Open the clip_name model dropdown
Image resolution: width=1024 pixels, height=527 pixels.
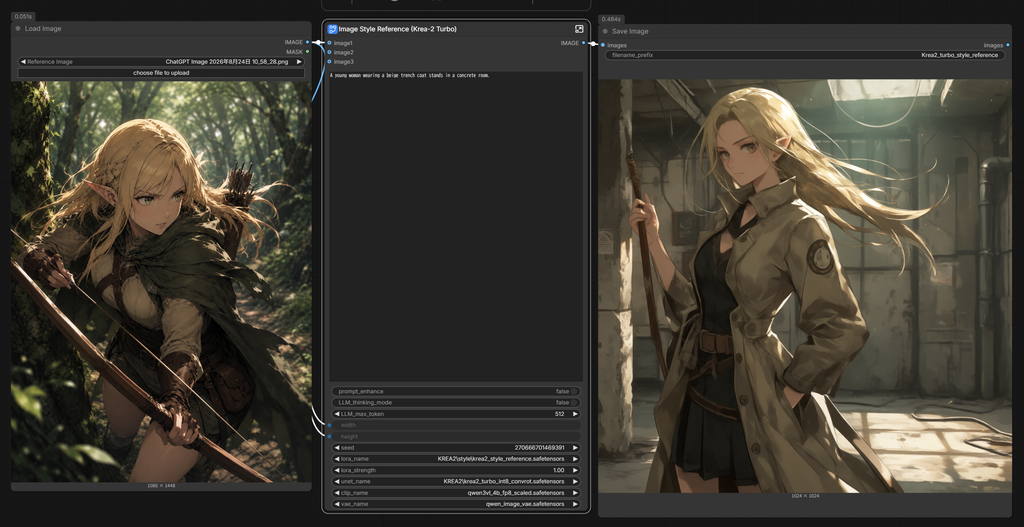click(x=456, y=493)
